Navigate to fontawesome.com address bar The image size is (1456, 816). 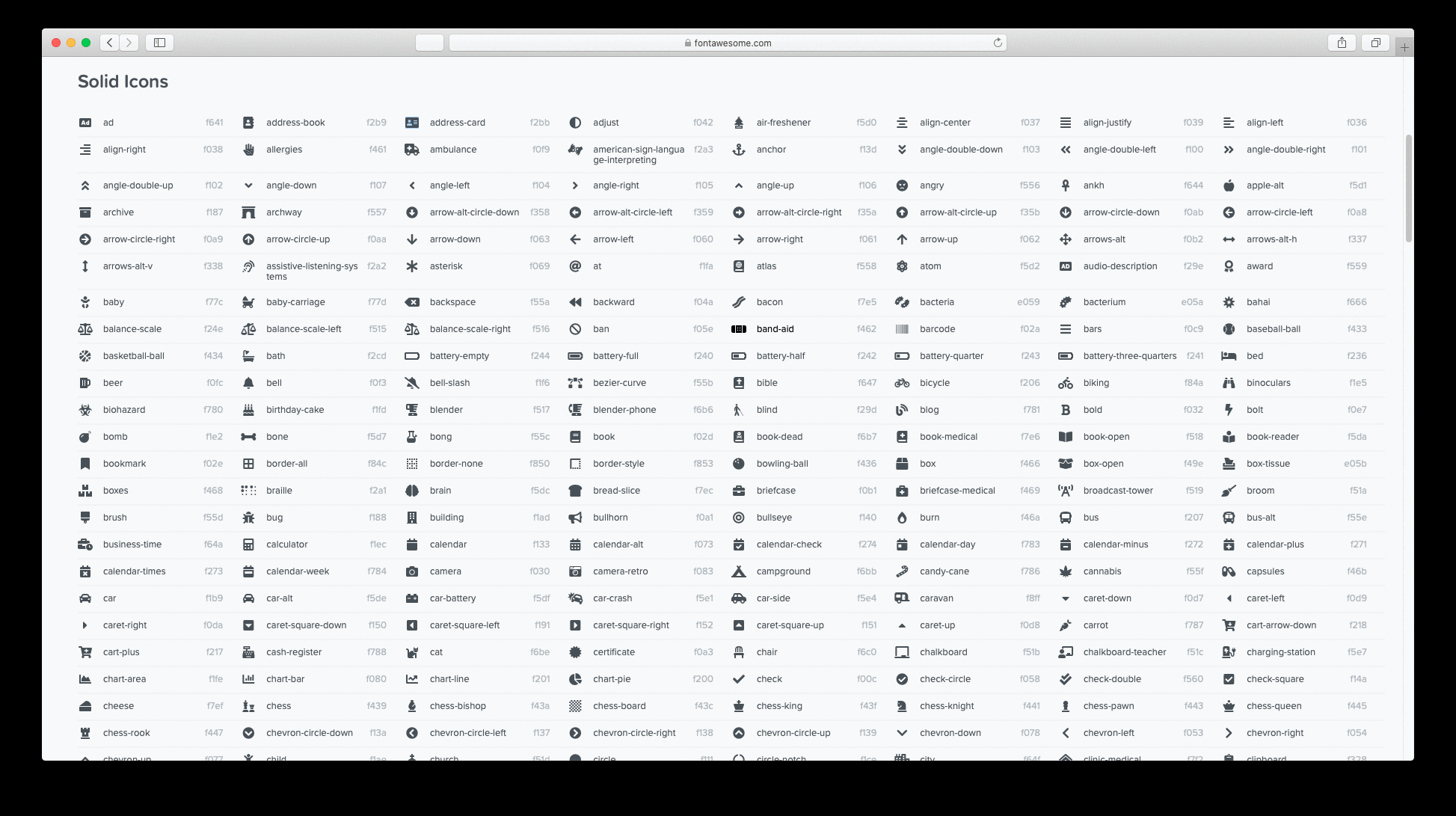[727, 42]
